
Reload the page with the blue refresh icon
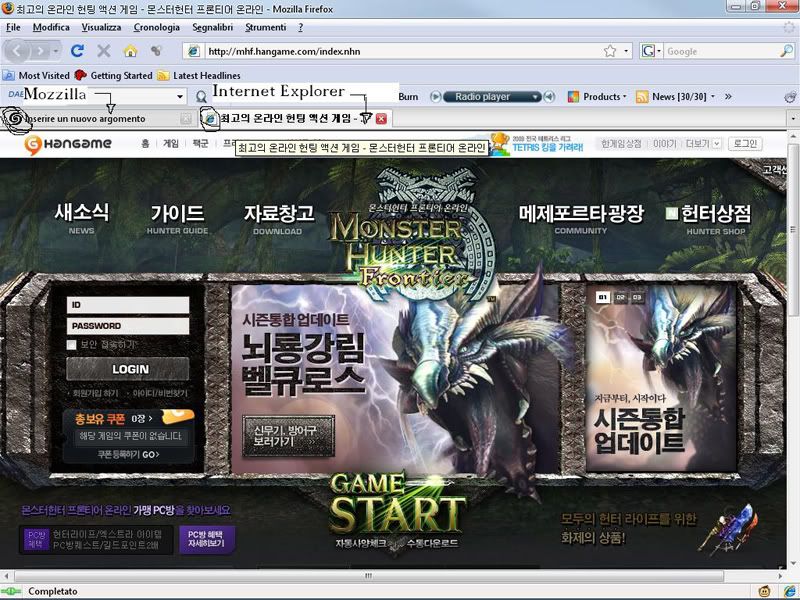pyautogui.click(x=78, y=51)
